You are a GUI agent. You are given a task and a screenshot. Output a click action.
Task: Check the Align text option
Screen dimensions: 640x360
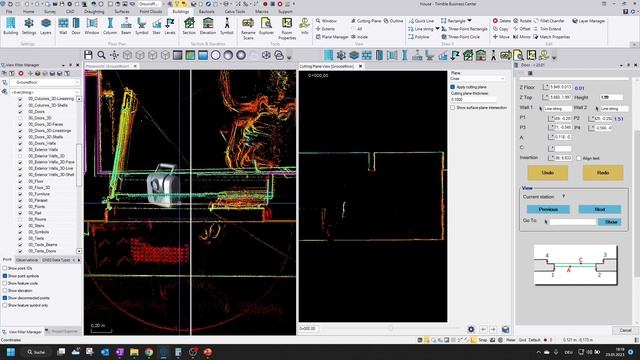[x=579, y=158]
